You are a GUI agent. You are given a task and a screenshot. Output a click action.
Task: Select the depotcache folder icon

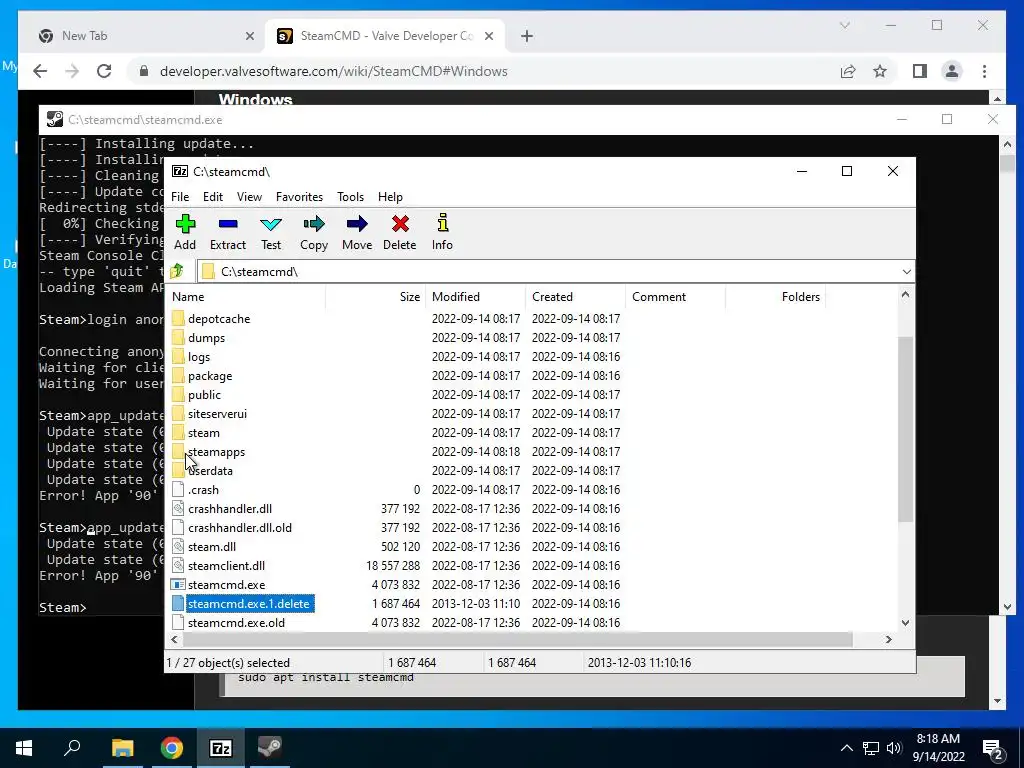click(178, 319)
